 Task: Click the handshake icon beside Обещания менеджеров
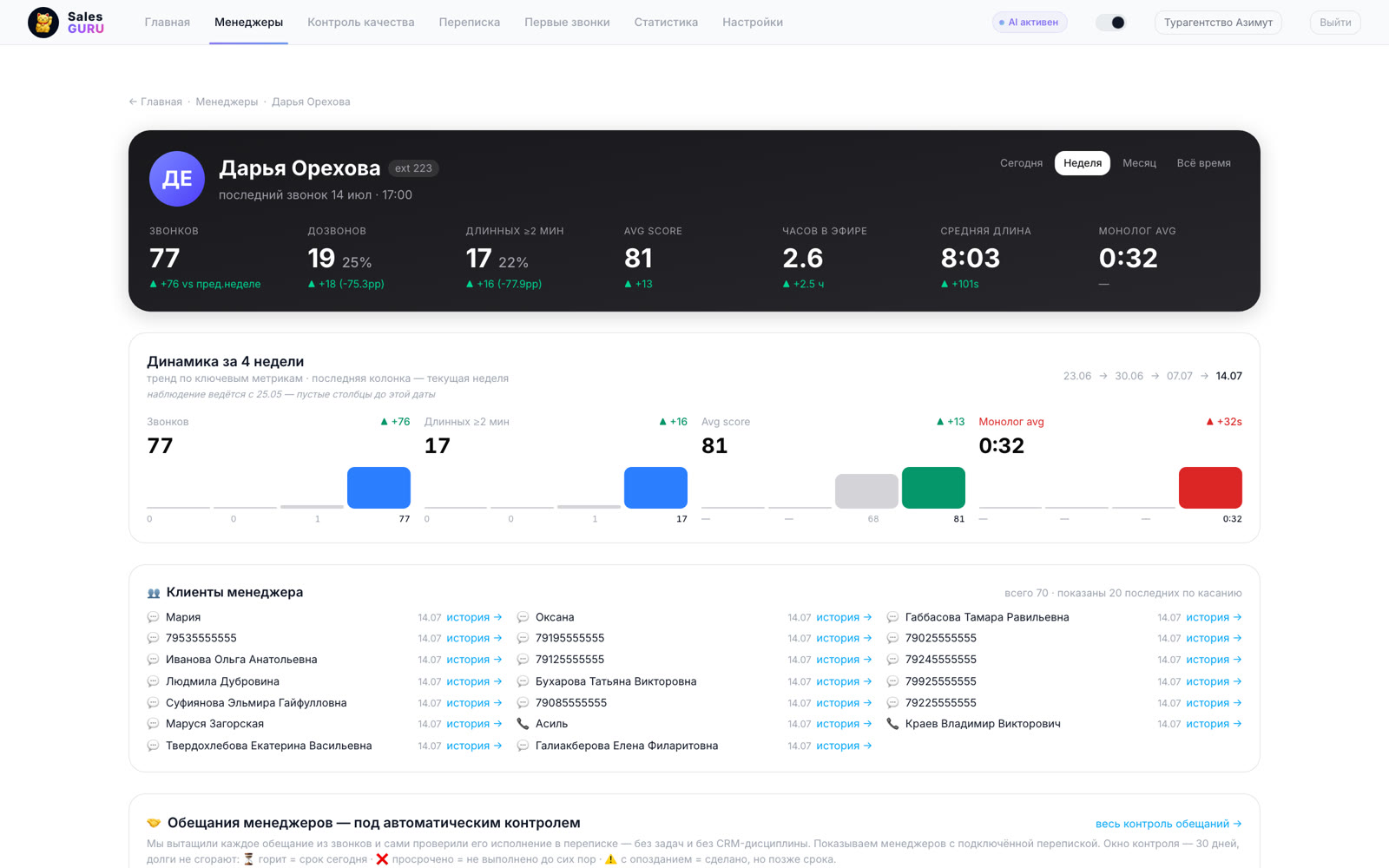point(154,823)
